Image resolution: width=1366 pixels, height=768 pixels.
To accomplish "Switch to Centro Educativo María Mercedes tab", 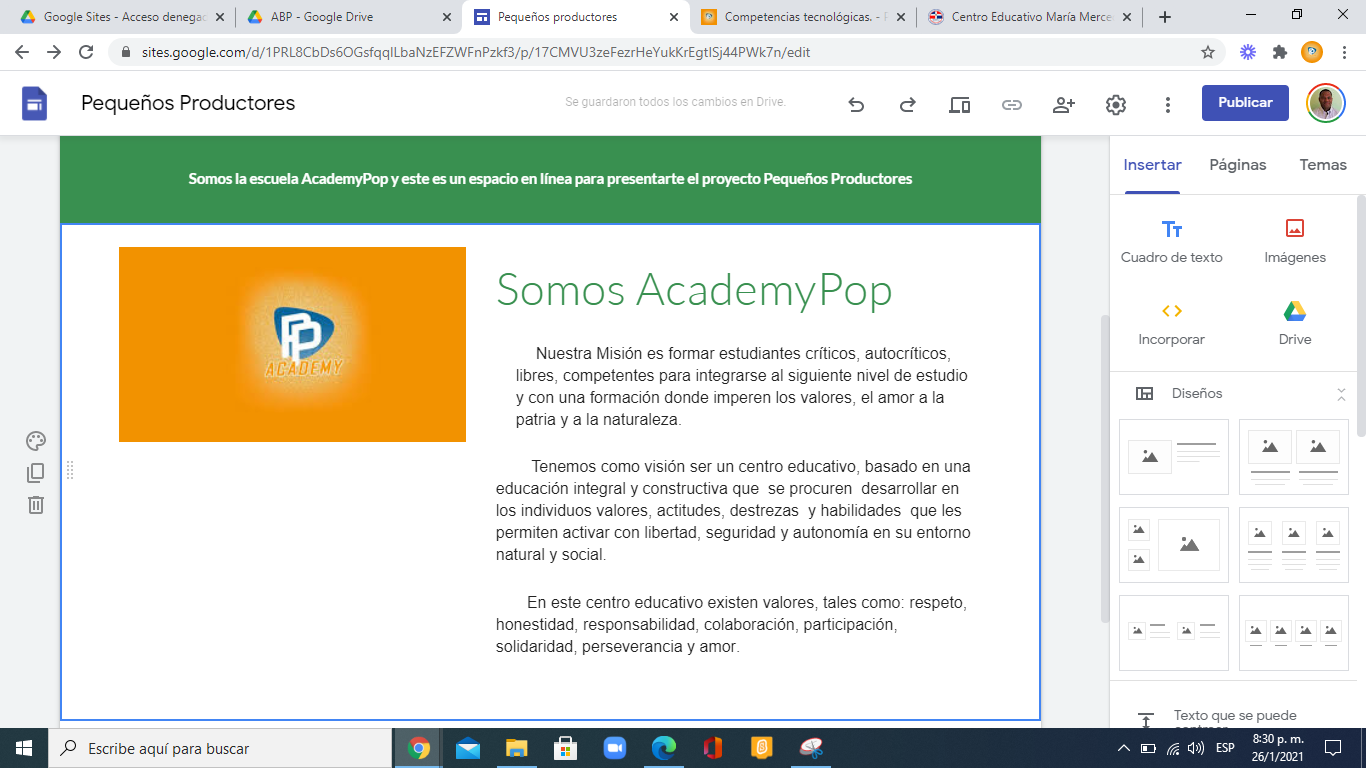I will click(1030, 17).
